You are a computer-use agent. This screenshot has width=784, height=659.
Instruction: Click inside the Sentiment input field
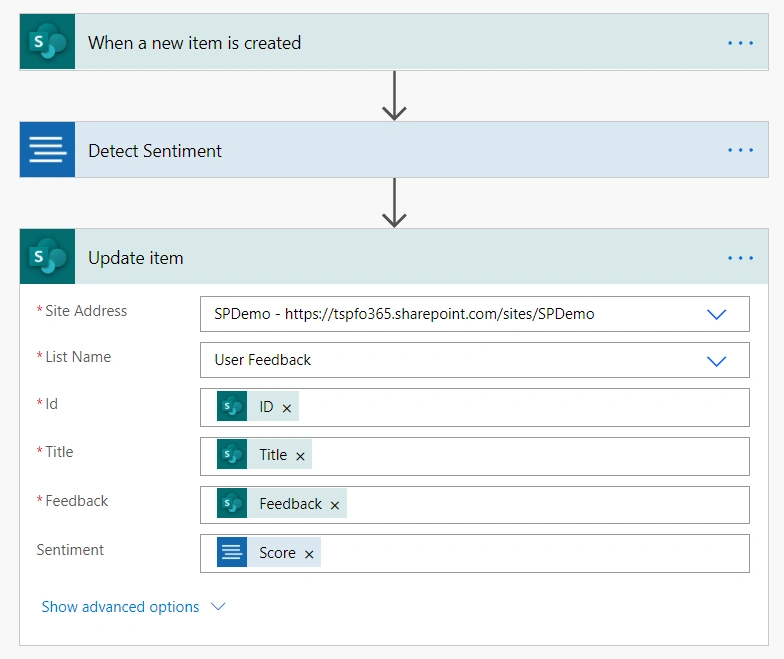pos(474,554)
